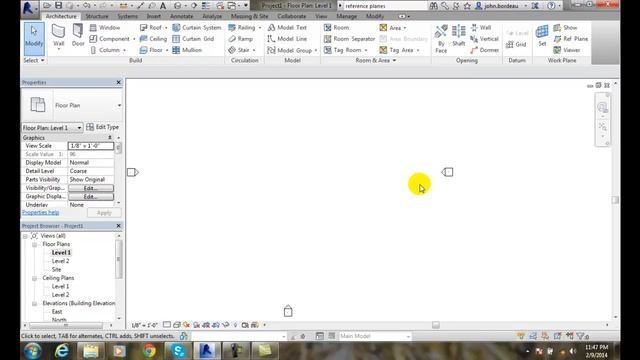Image resolution: width=640 pixels, height=360 pixels.
Task: Open Level 2 floor plan in browser
Action: pos(60,261)
